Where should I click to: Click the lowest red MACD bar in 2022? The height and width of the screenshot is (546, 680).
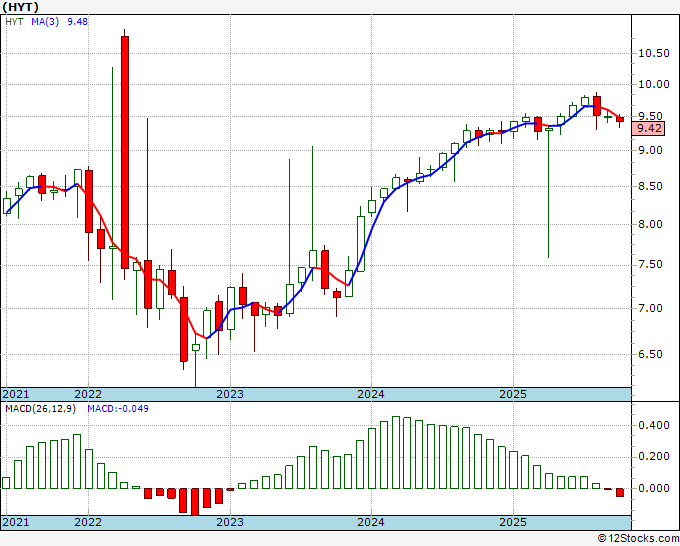pos(195,502)
